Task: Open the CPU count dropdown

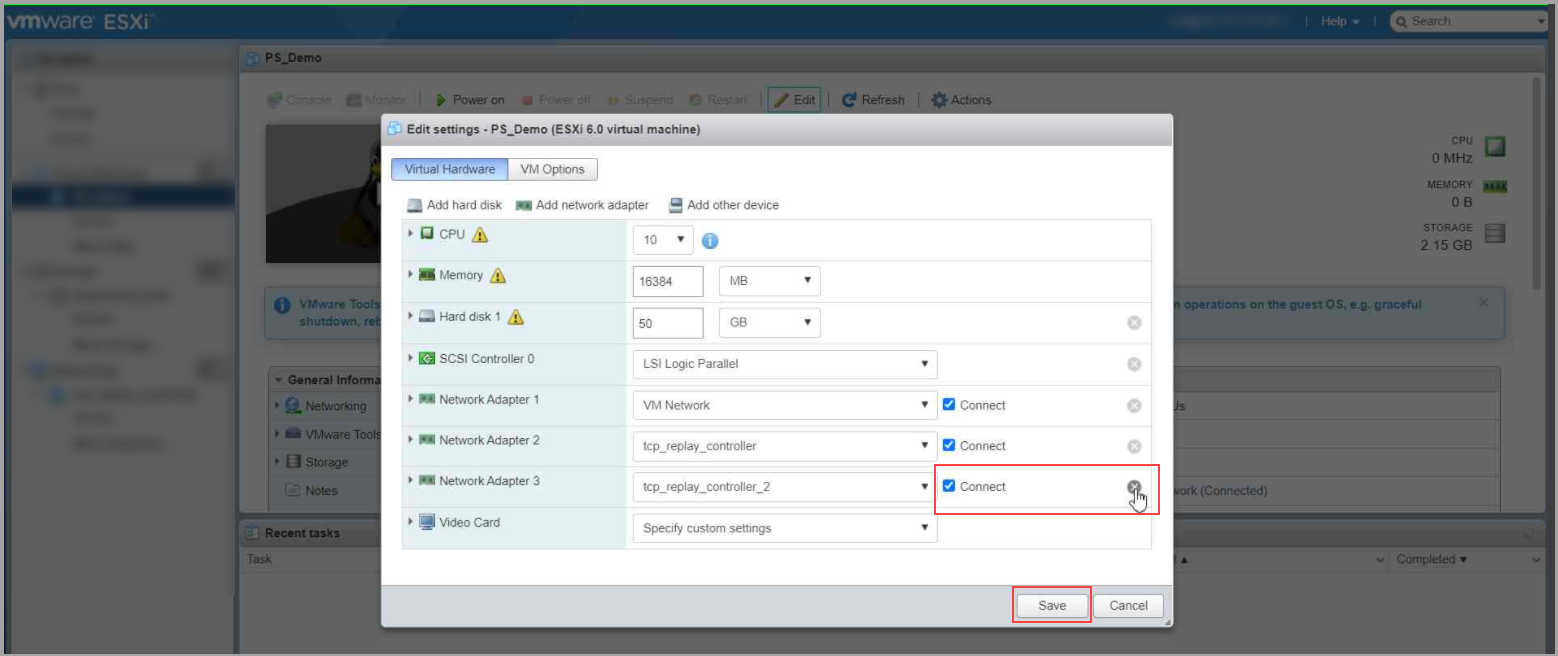Action: pos(662,240)
